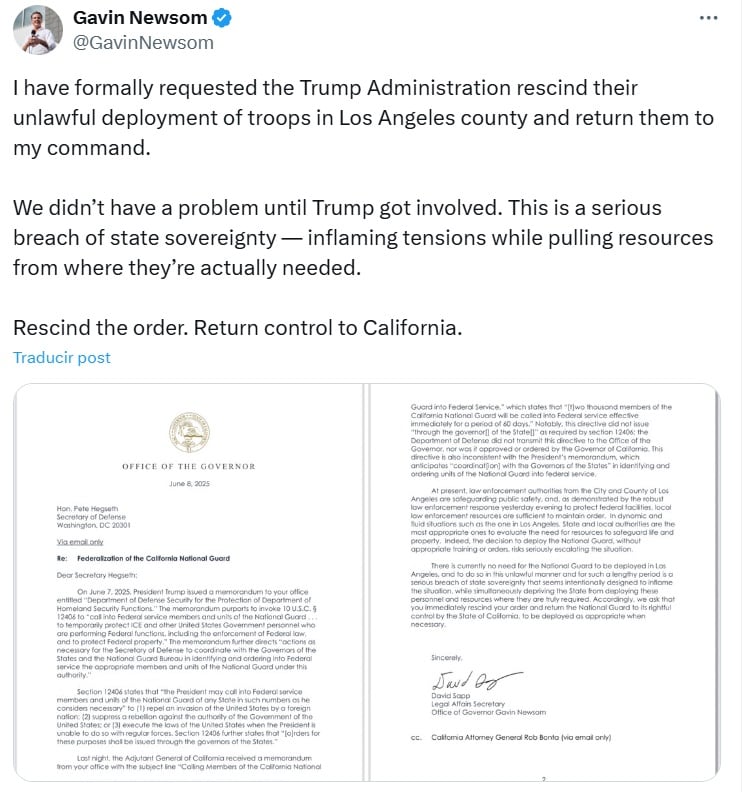Image resolution: width=746 pixels, height=792 pixels.
Task: Click Gavin Newsom's profile avatar
Action: point(37,29)
